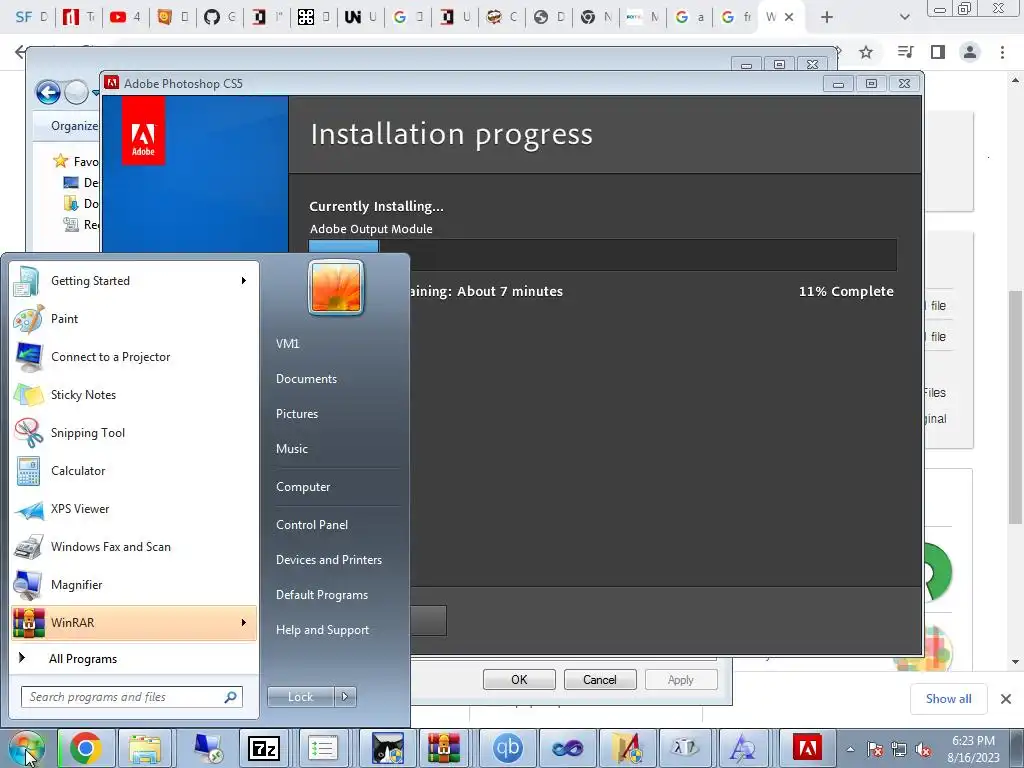
Task: Open Action Center flag tray icon
Action: tap(875, 750)
